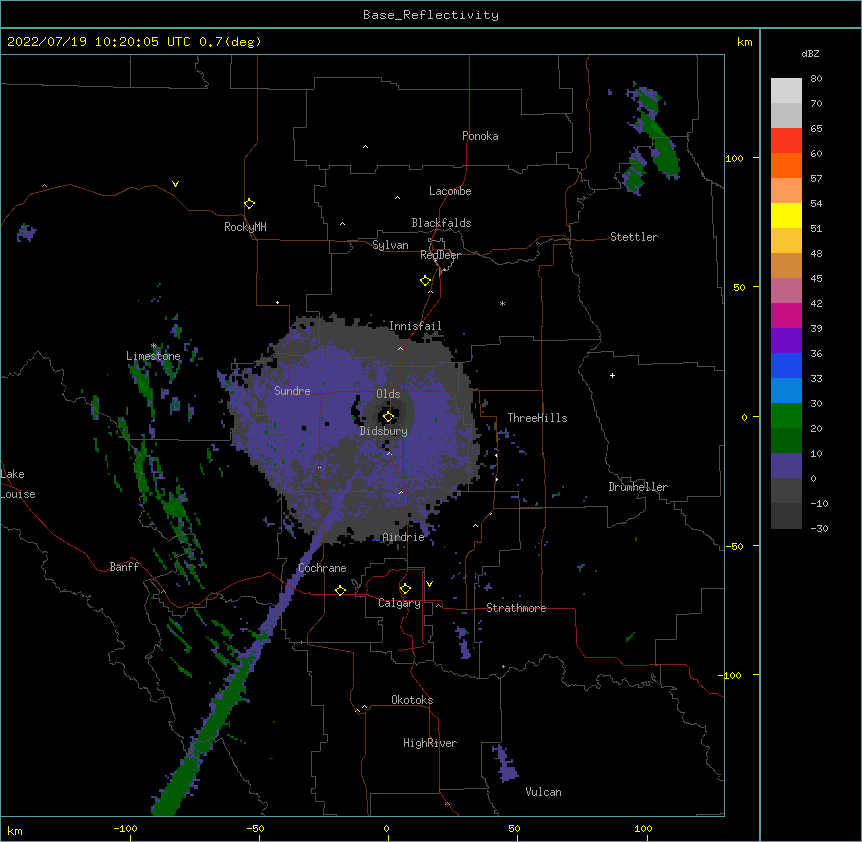Click the Didsbury city label
Screen dimensions: 862x842
click(x=384, y=431)
